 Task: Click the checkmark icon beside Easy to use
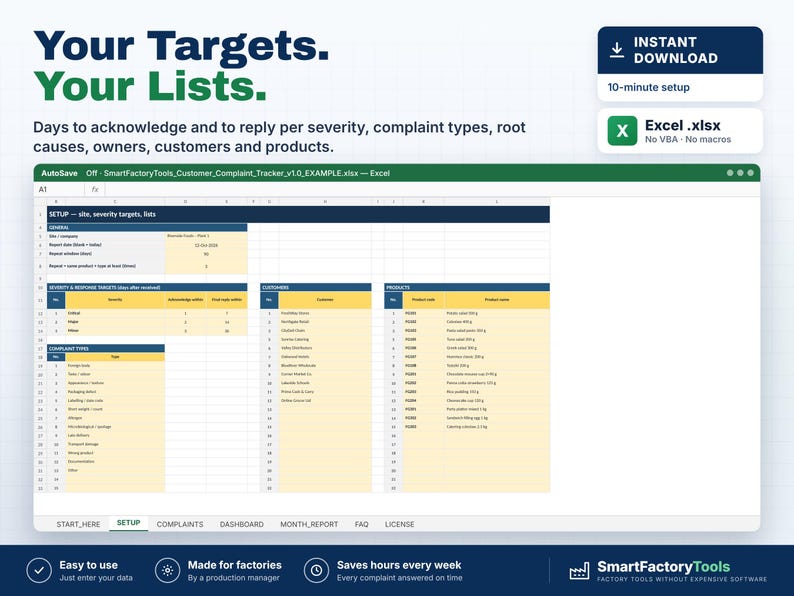click(39, 571)
